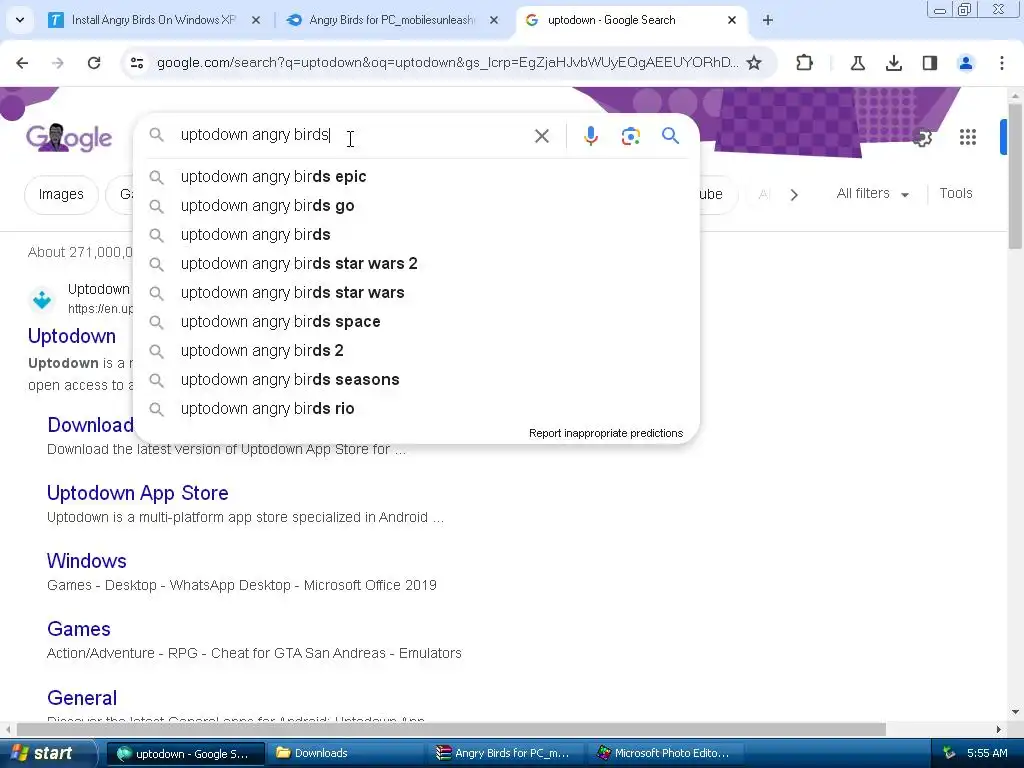Viewport: 1024px width, 768px height.
Task: Open site information icon in address bar
Action: [137, 63]
